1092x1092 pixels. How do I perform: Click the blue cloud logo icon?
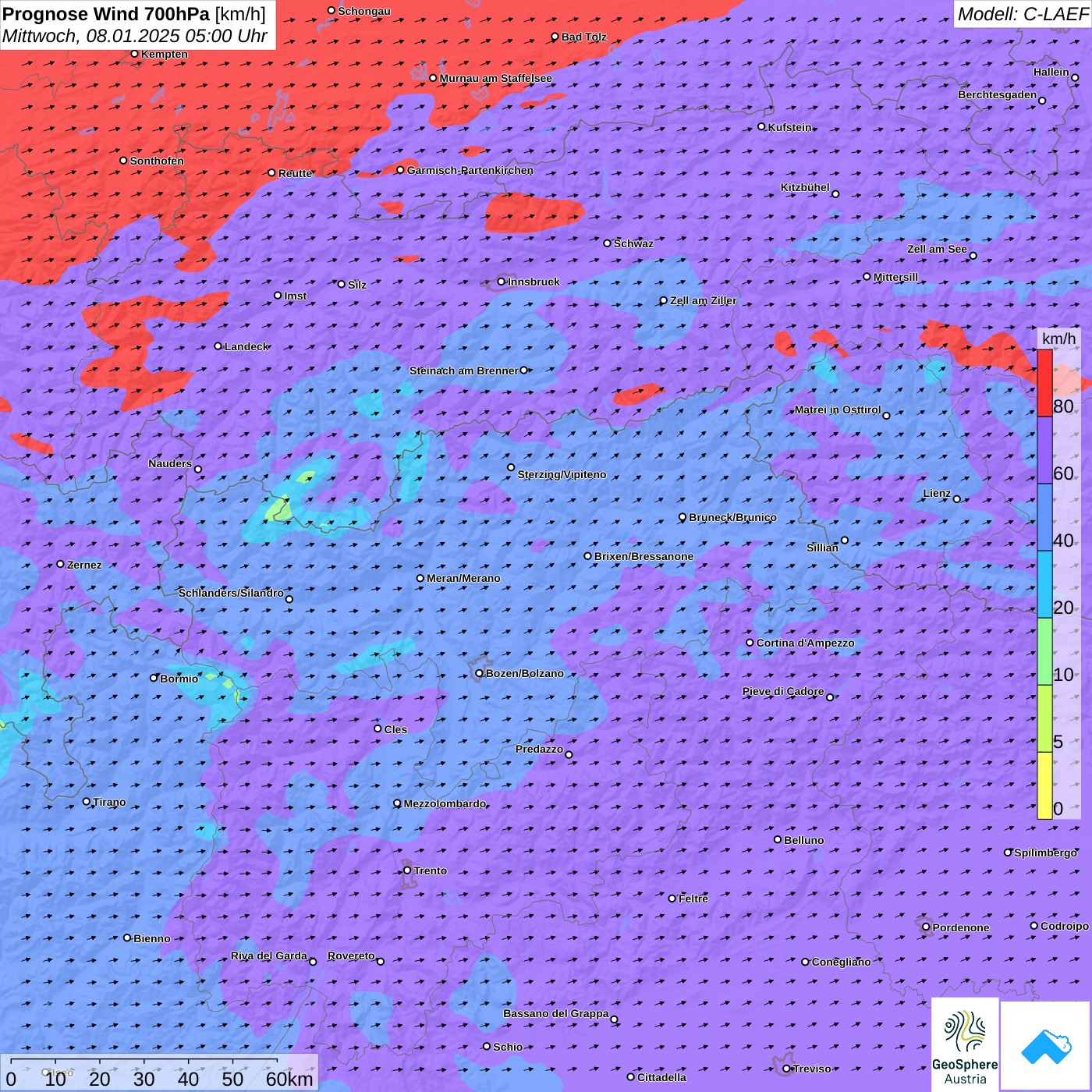click(1046, 1047)
